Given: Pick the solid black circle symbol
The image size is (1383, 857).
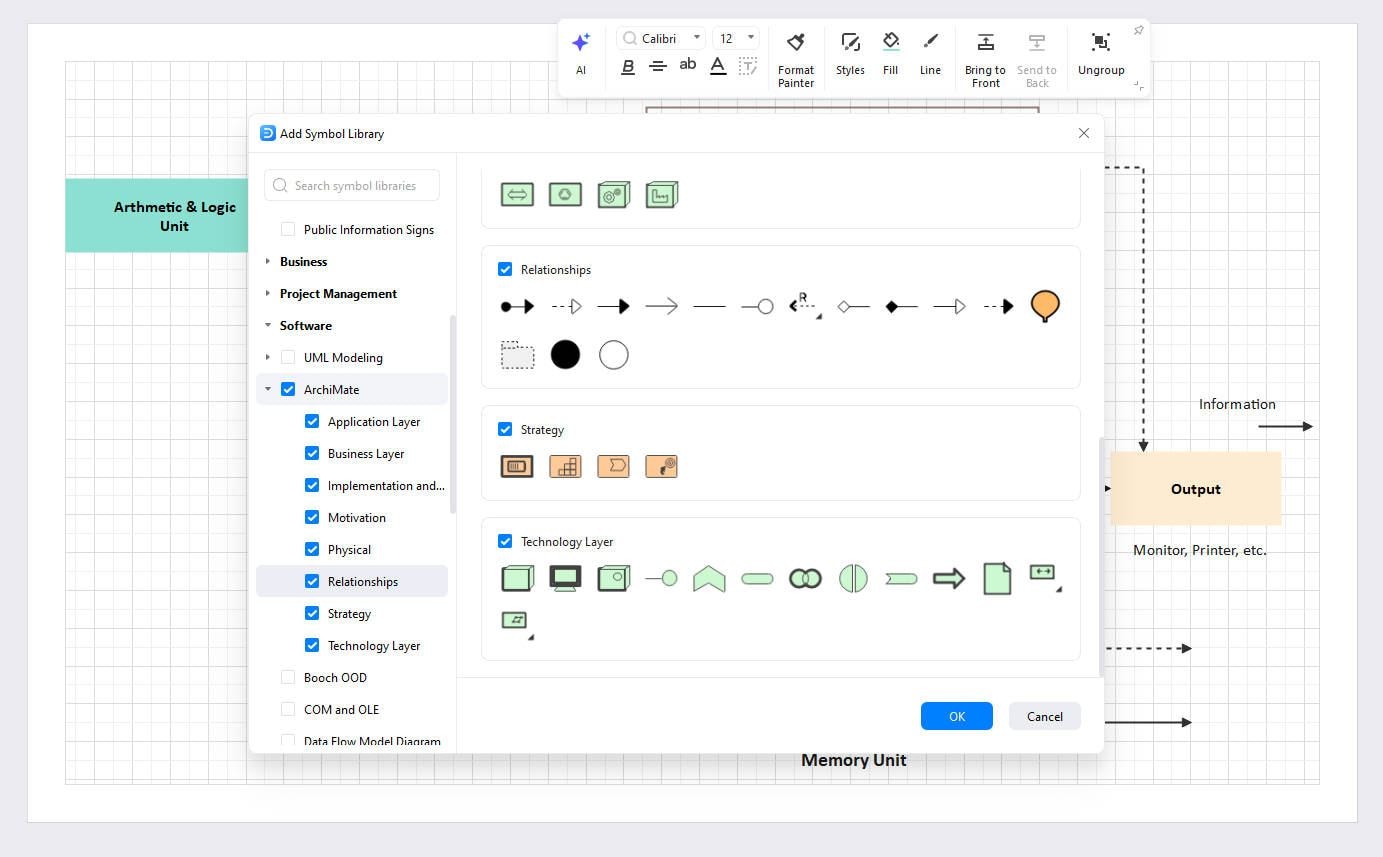Looking at the screenshot, I should [565, 354].
